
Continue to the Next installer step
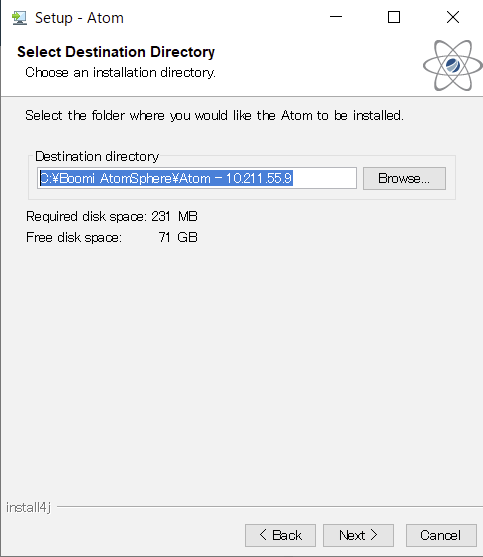click(x=358, y=535)
